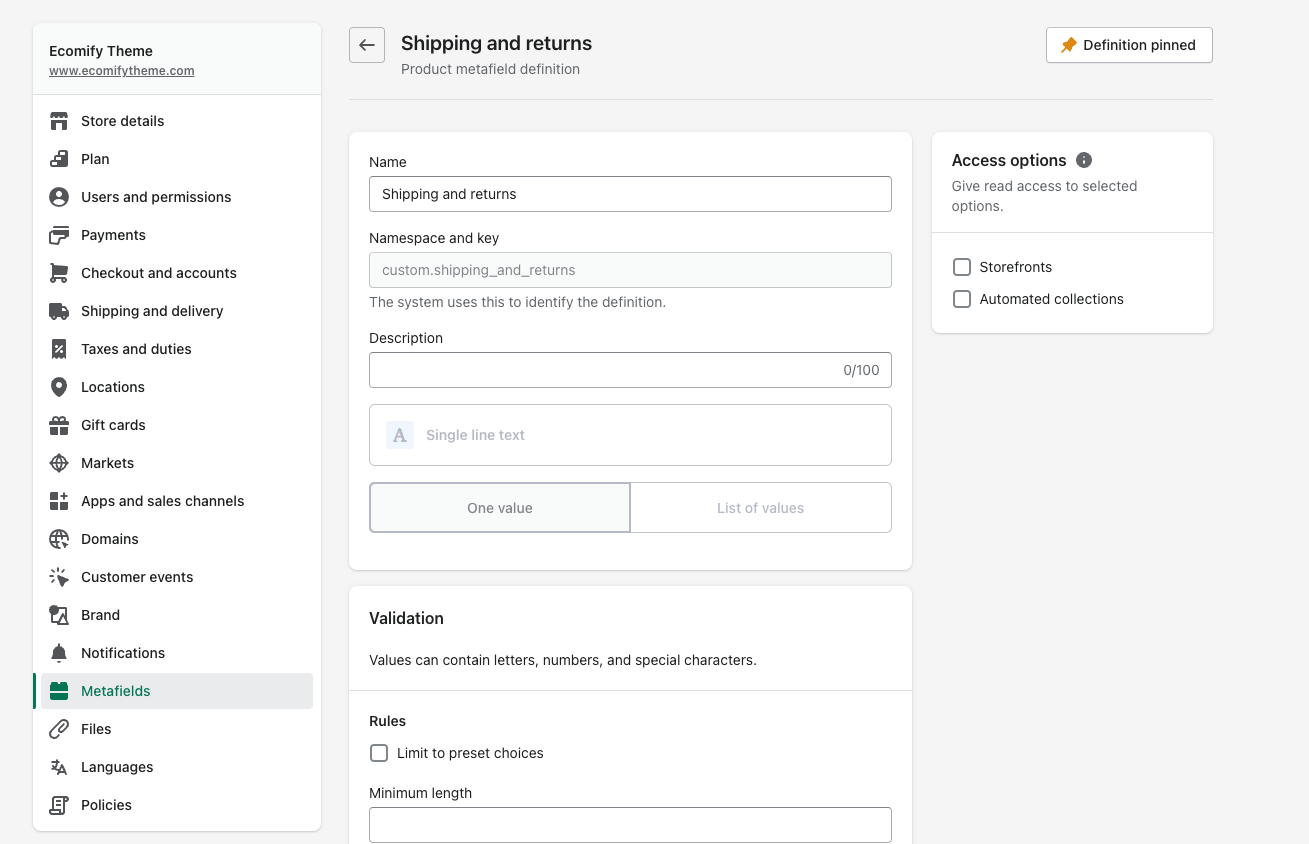Go back using the arrow button
The image size is (1309, 844).
point(367,45)
